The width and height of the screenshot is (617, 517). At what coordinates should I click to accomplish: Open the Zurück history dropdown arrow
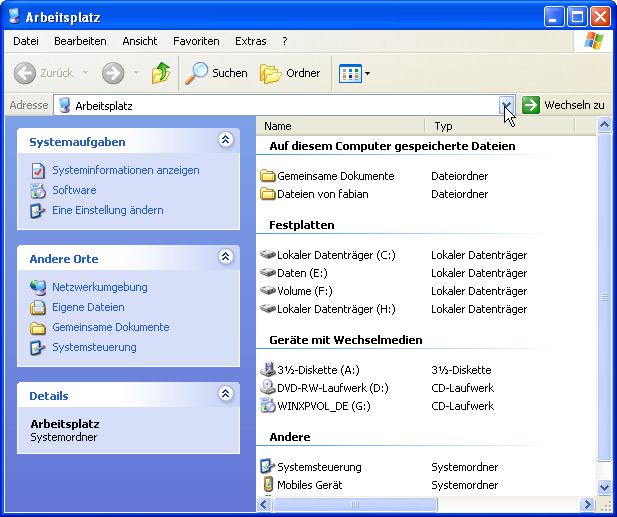tap(85, 73)
